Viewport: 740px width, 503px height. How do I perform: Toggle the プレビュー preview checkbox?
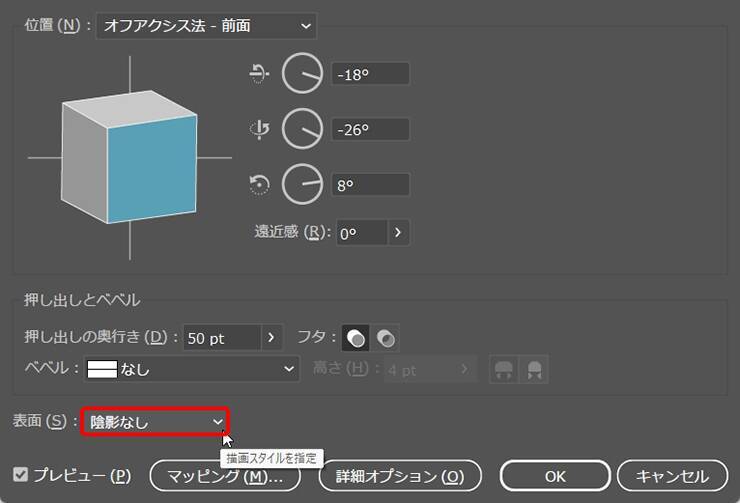tap(21, 474)
